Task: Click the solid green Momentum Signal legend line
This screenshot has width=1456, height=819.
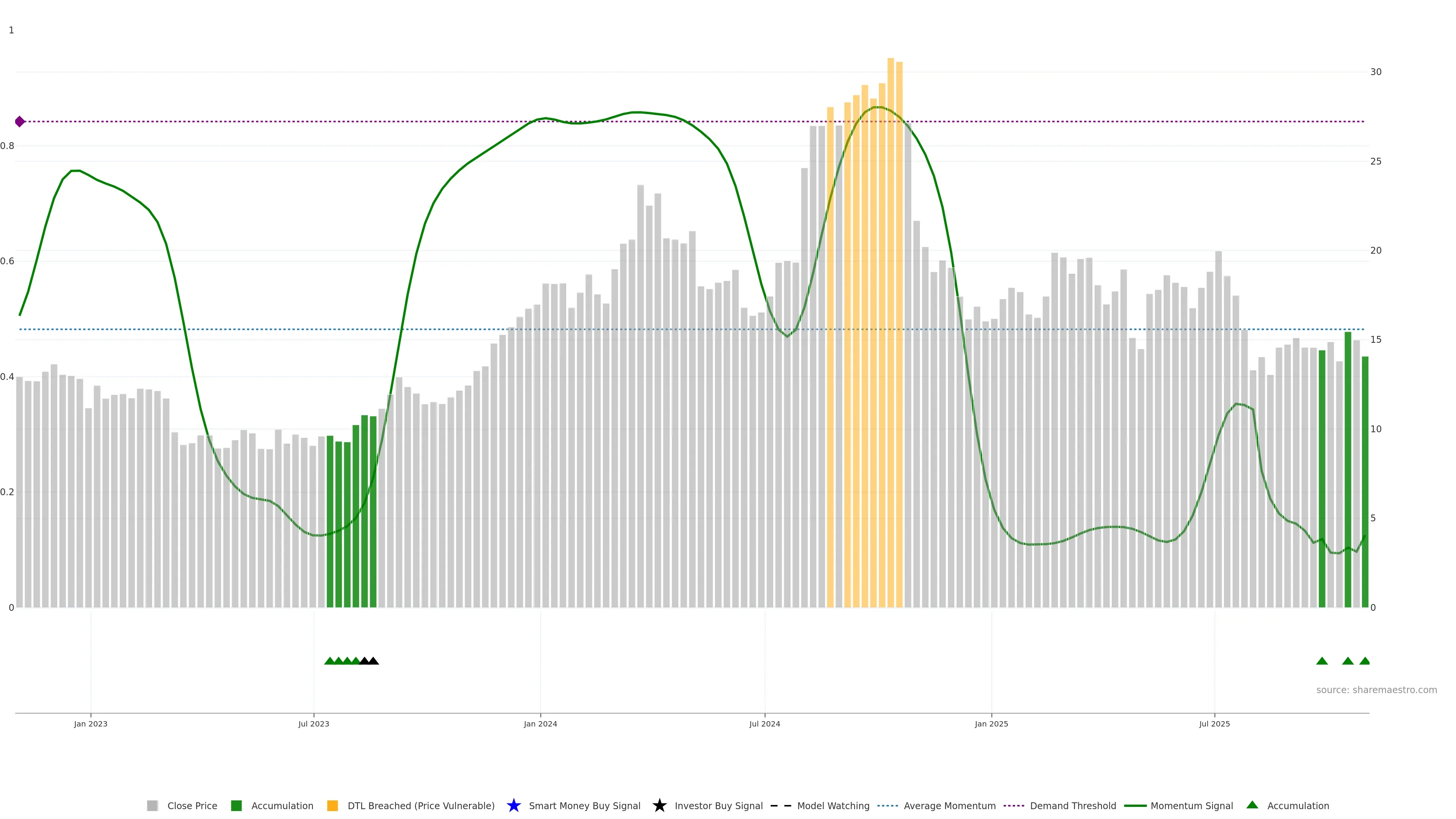Action: [x=1135, y=805]
